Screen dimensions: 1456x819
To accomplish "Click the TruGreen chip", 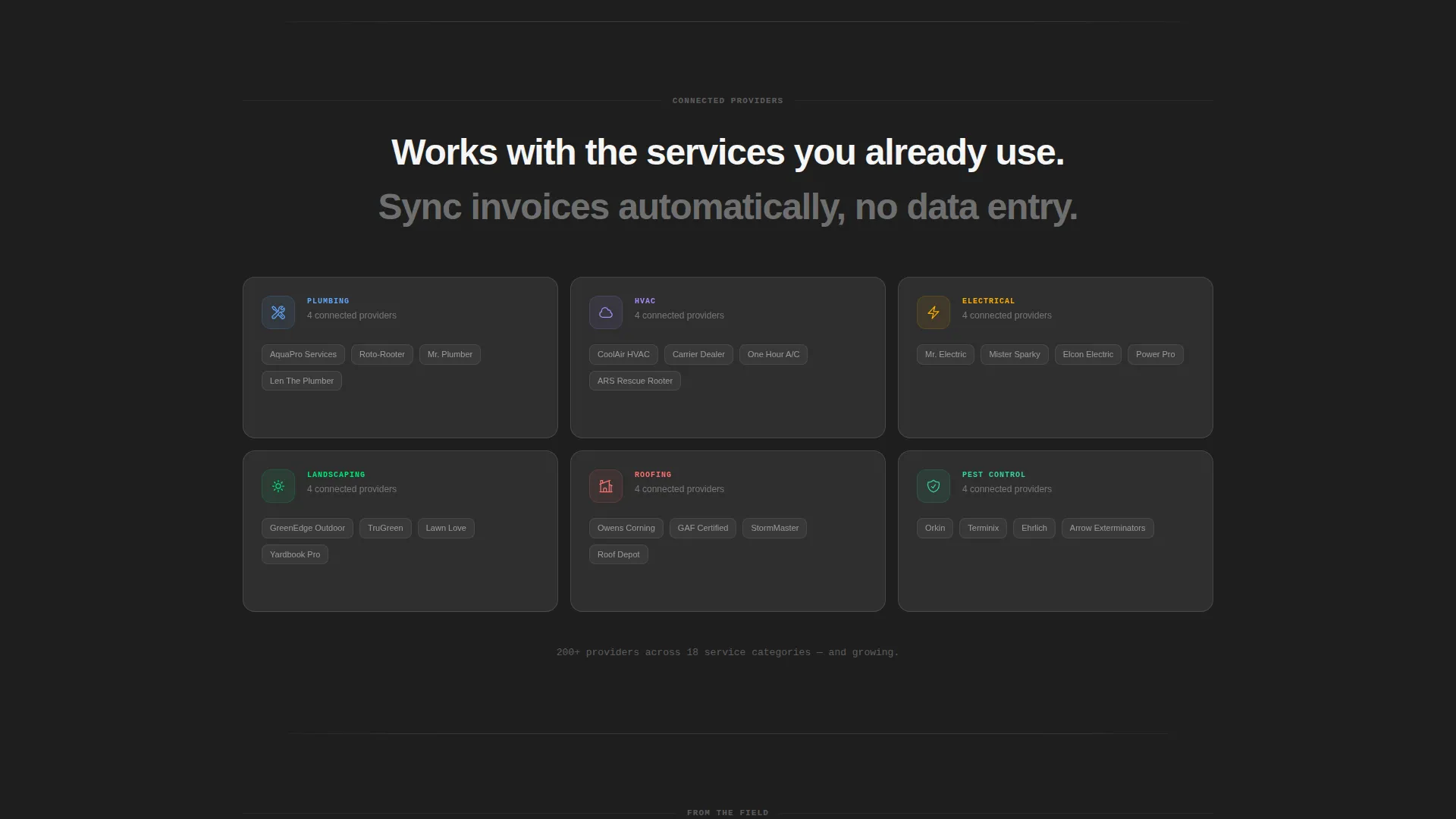I will tap(385, 528).
